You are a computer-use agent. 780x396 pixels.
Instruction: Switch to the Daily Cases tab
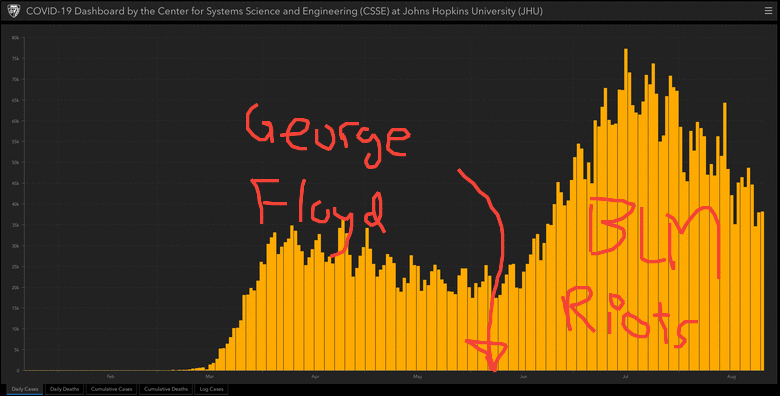coord(25,389)
